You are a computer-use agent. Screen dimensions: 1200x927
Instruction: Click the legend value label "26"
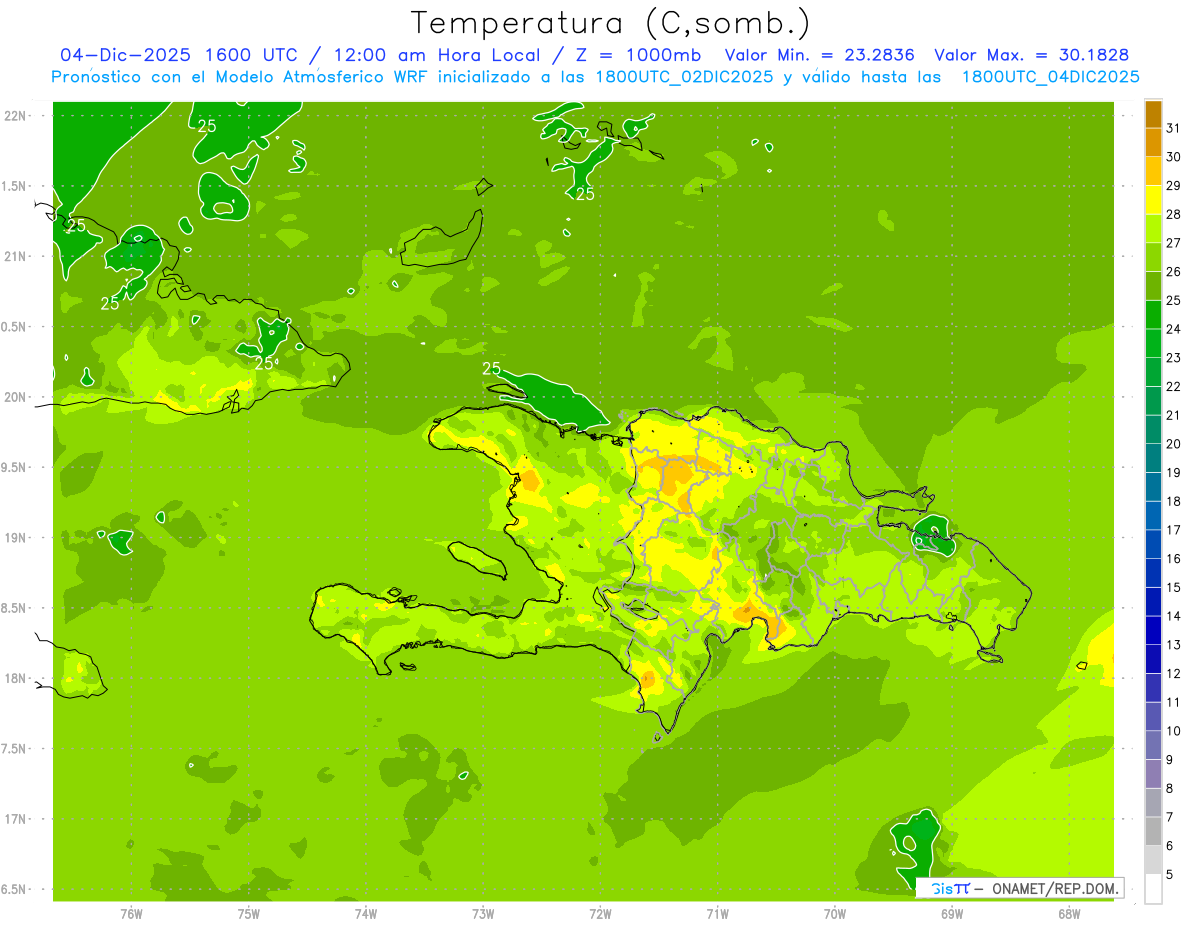click(1174, 272)
